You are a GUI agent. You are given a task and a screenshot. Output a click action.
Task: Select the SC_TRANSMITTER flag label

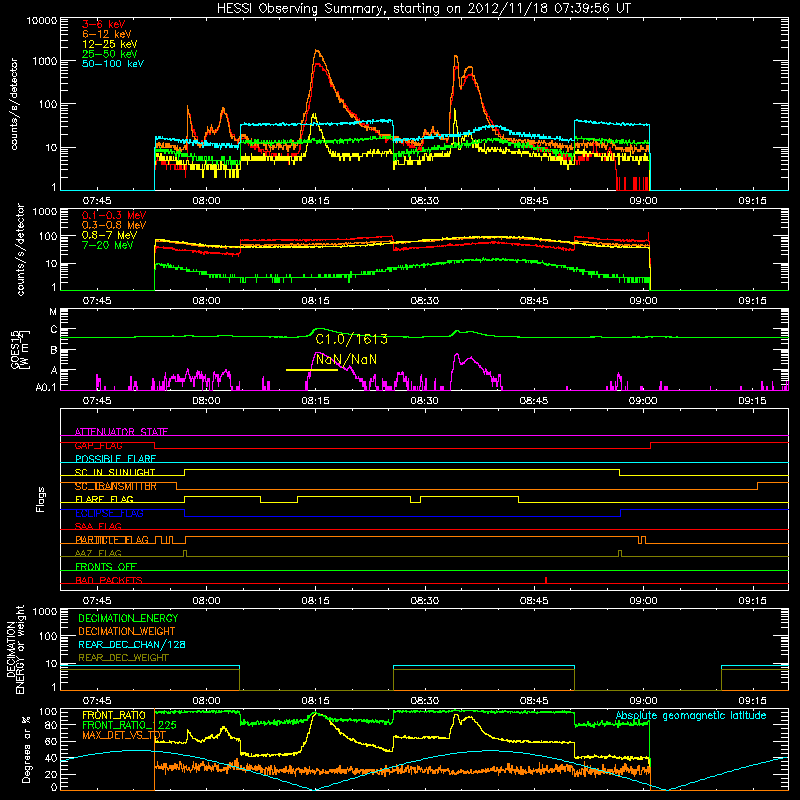pos(116,486)
